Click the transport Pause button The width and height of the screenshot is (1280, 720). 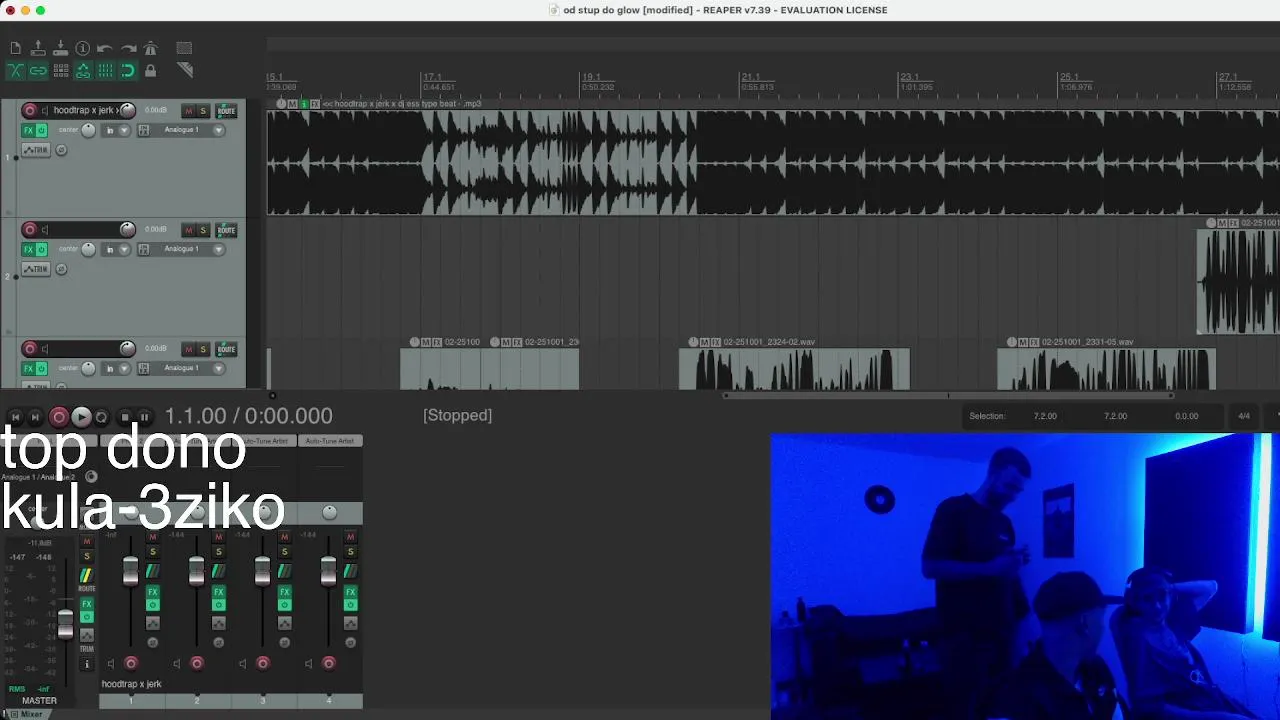click(x=144, y=417)
